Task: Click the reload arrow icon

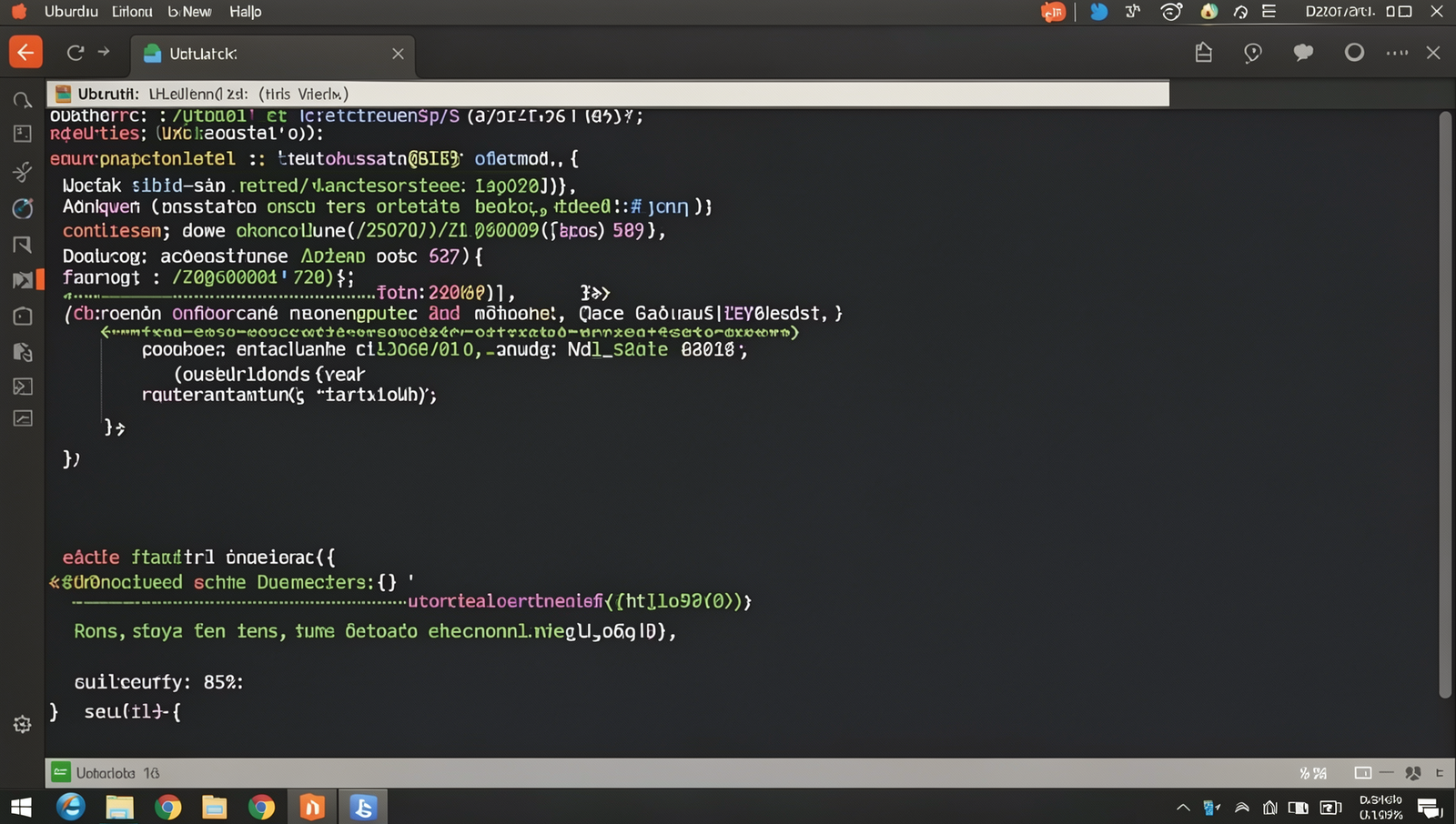Action: (x=76, y=53)
